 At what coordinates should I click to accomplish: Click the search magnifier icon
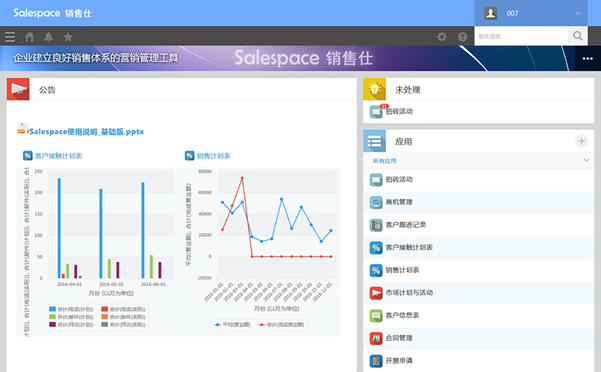[578, 36]
